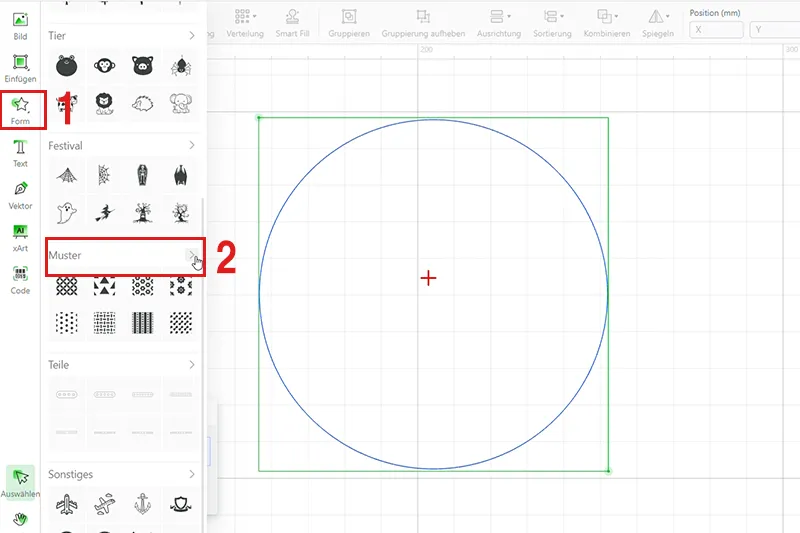The image size is (800, 533).
Task: Insert the propeller plane shape
Action: [x=105, y=505]
